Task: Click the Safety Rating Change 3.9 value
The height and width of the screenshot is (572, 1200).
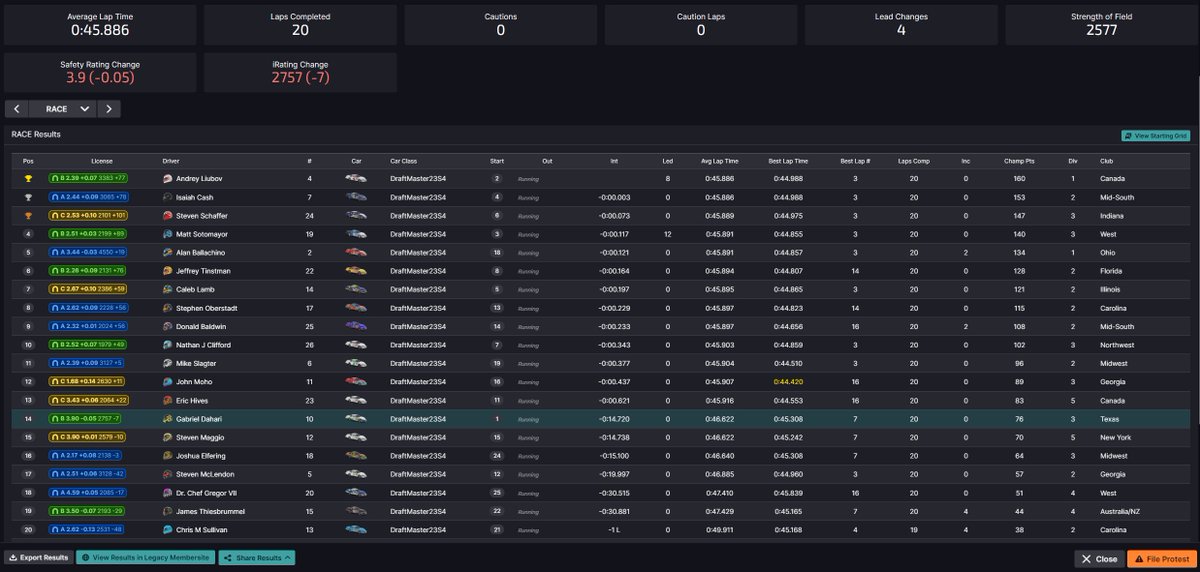Action: click(100, 78)
